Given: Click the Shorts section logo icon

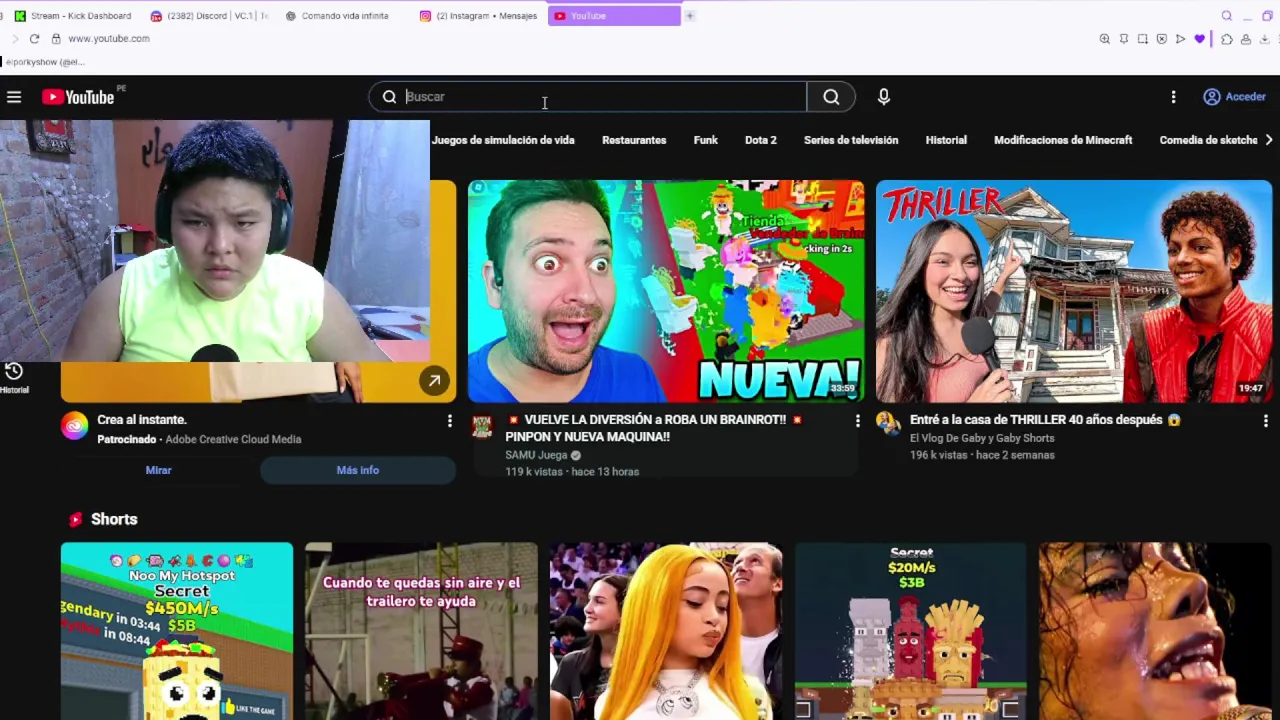Looking at the screenshot, I should click(x=75, y=519).
